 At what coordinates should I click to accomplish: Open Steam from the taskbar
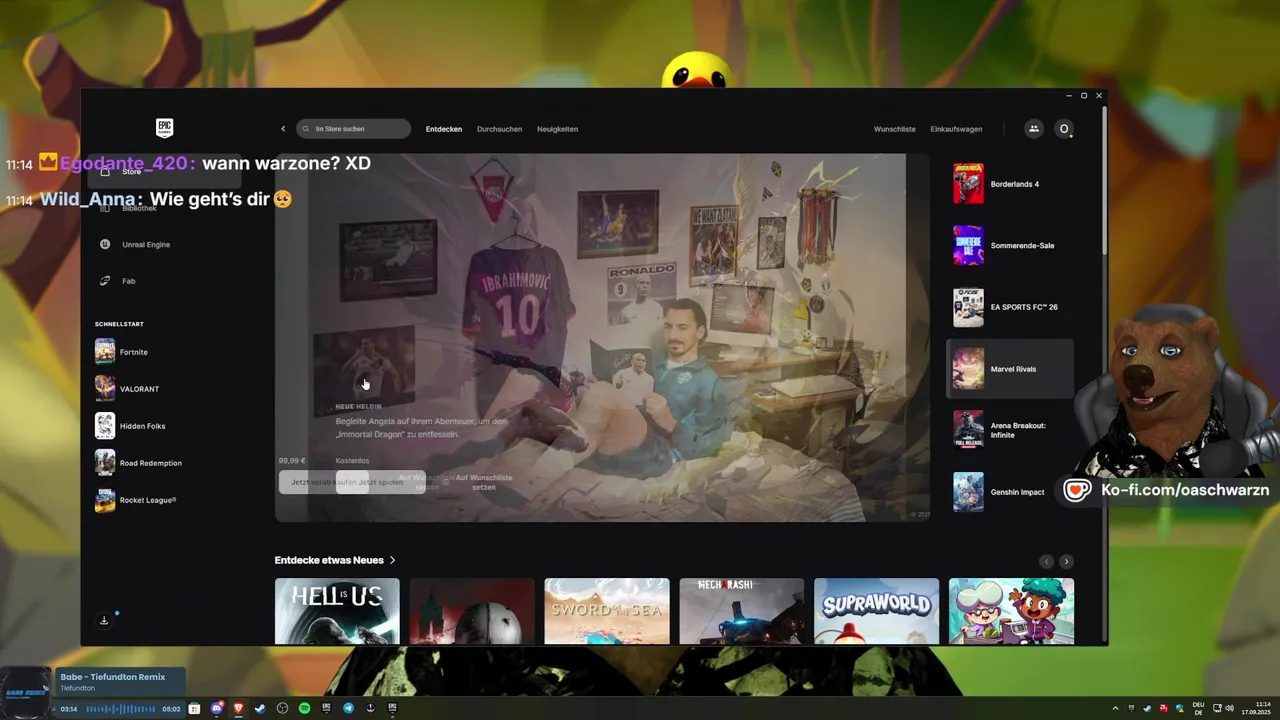tap(260, 708)
